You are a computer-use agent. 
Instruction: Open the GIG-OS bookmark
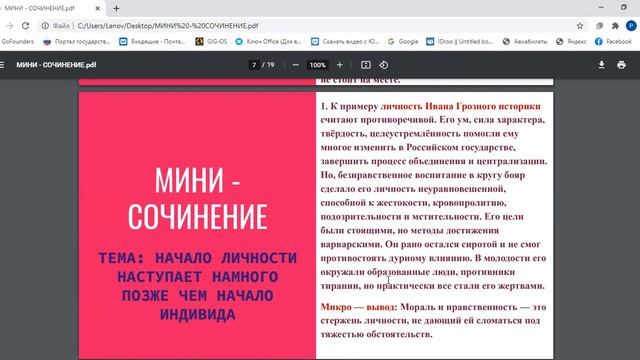coord(211,41)
